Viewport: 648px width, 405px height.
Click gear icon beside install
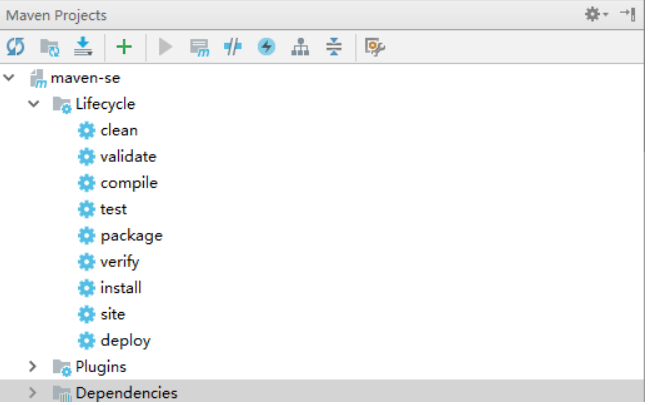coord(86,288)
